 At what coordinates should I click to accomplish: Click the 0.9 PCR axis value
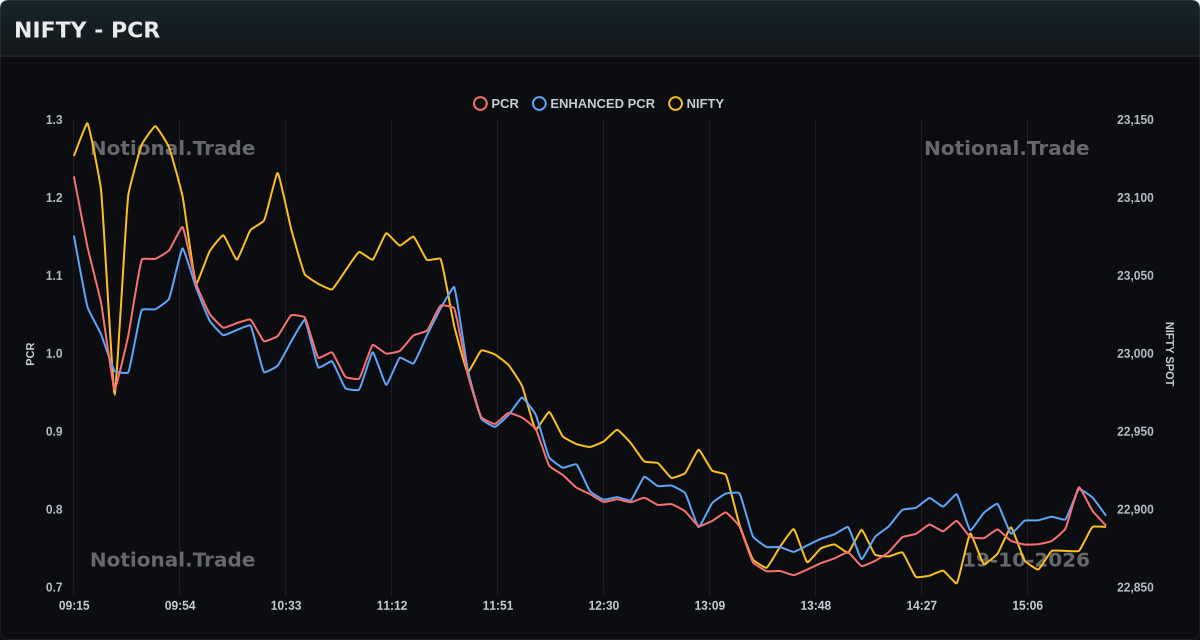54,432
